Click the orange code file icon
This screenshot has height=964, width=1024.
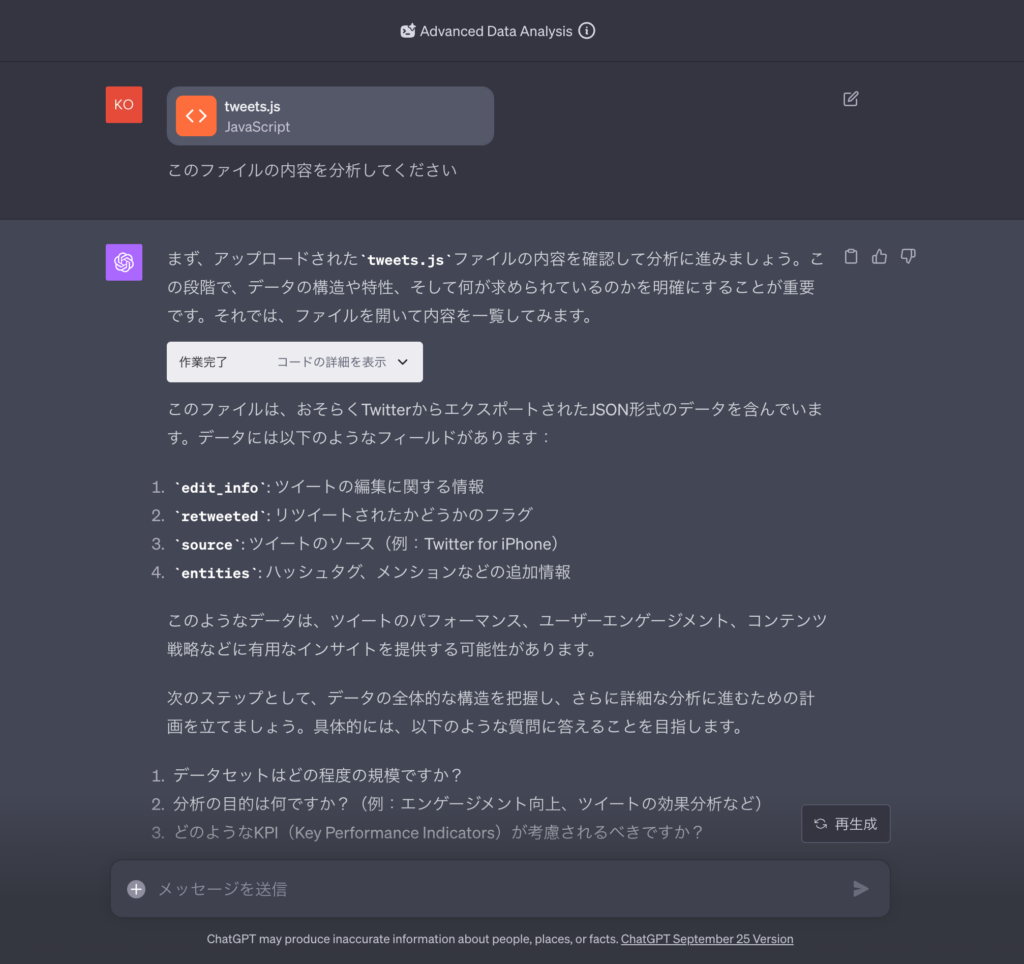pos(196,116)
